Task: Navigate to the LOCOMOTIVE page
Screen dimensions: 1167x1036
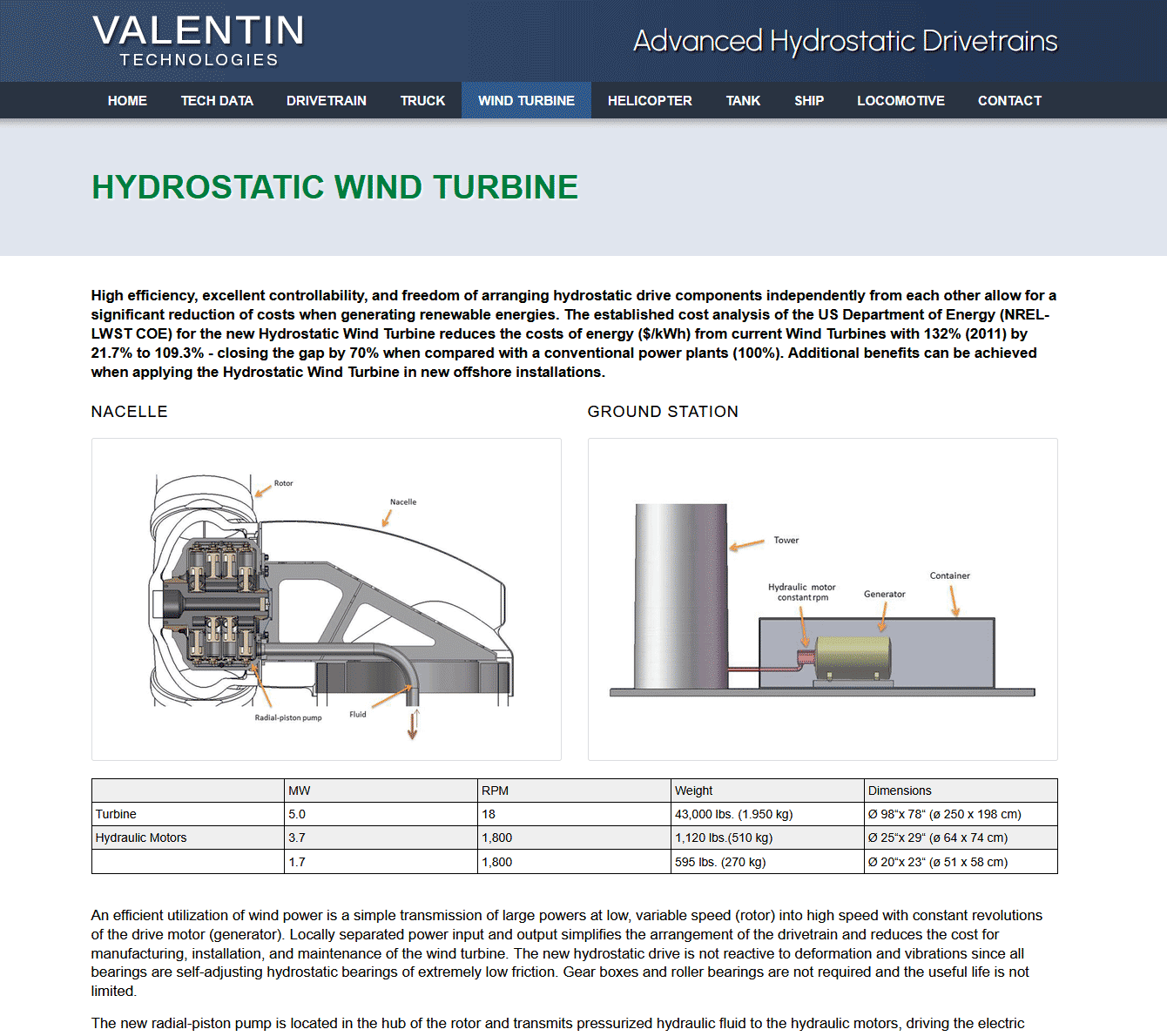Action: click(901, 100)
